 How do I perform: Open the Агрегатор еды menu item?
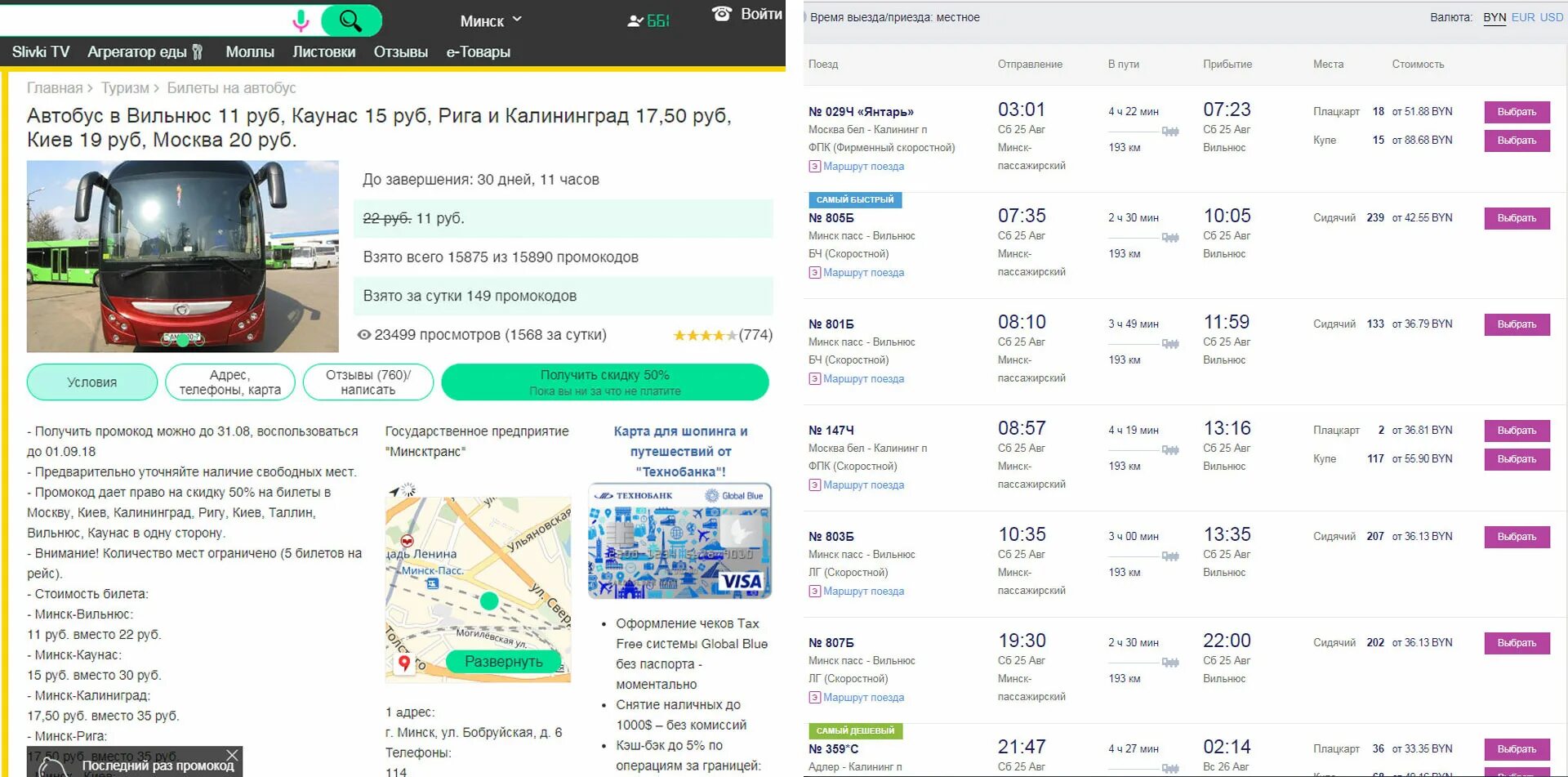pos(137,51)
